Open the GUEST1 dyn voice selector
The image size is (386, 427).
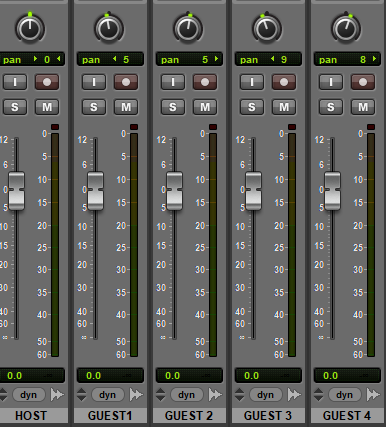coord(108,395)
